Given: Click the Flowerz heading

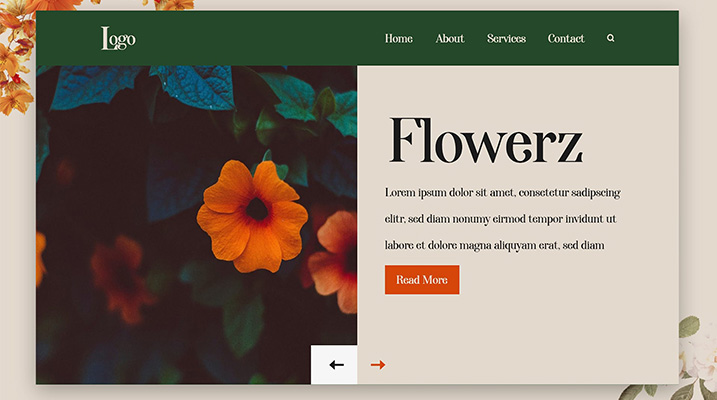Looking at the screenshot, I should [486, 141].
